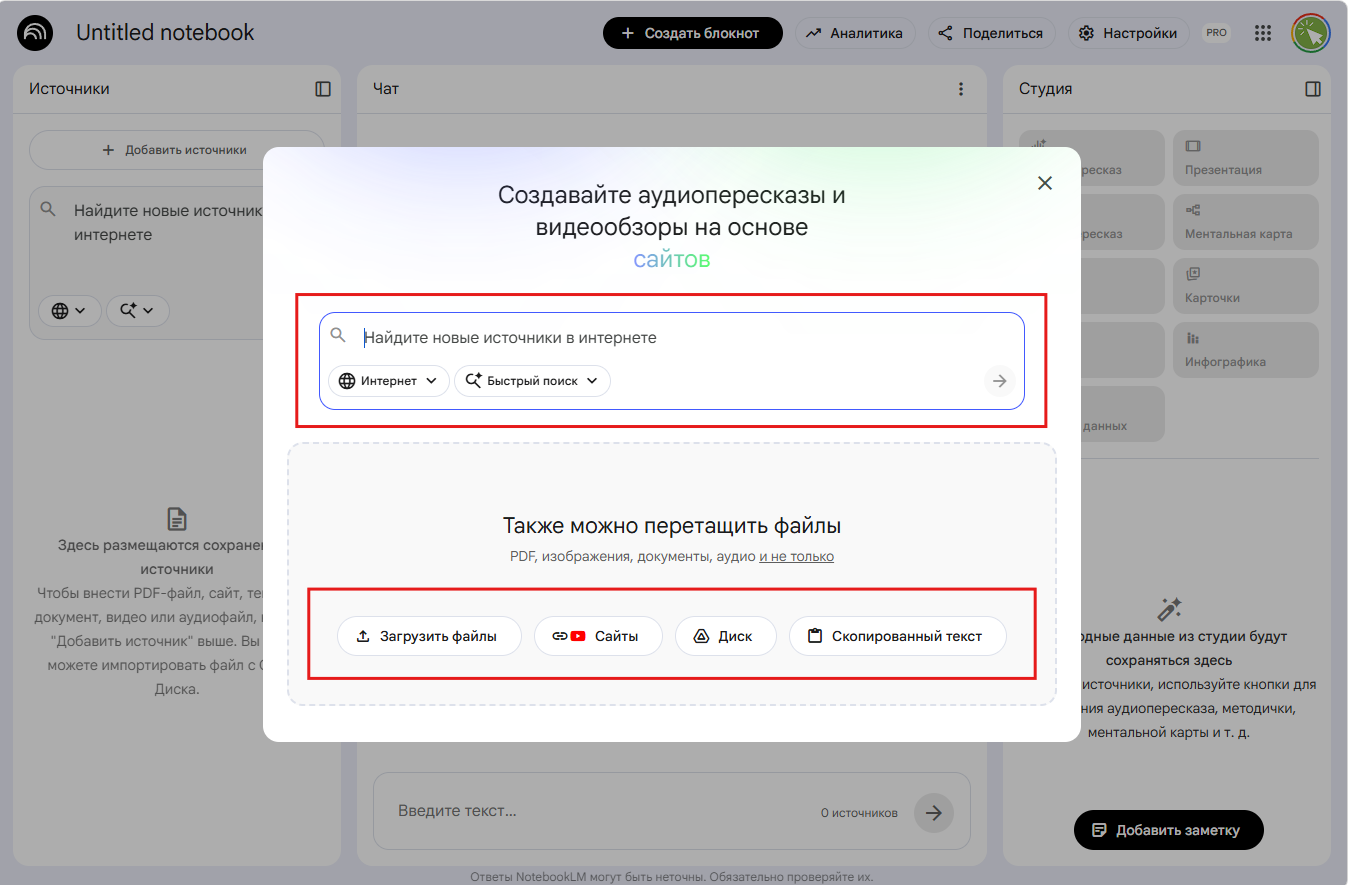
Task: Expand the Интернет dropdown in the dialog
Action: [x=389, y=381]
